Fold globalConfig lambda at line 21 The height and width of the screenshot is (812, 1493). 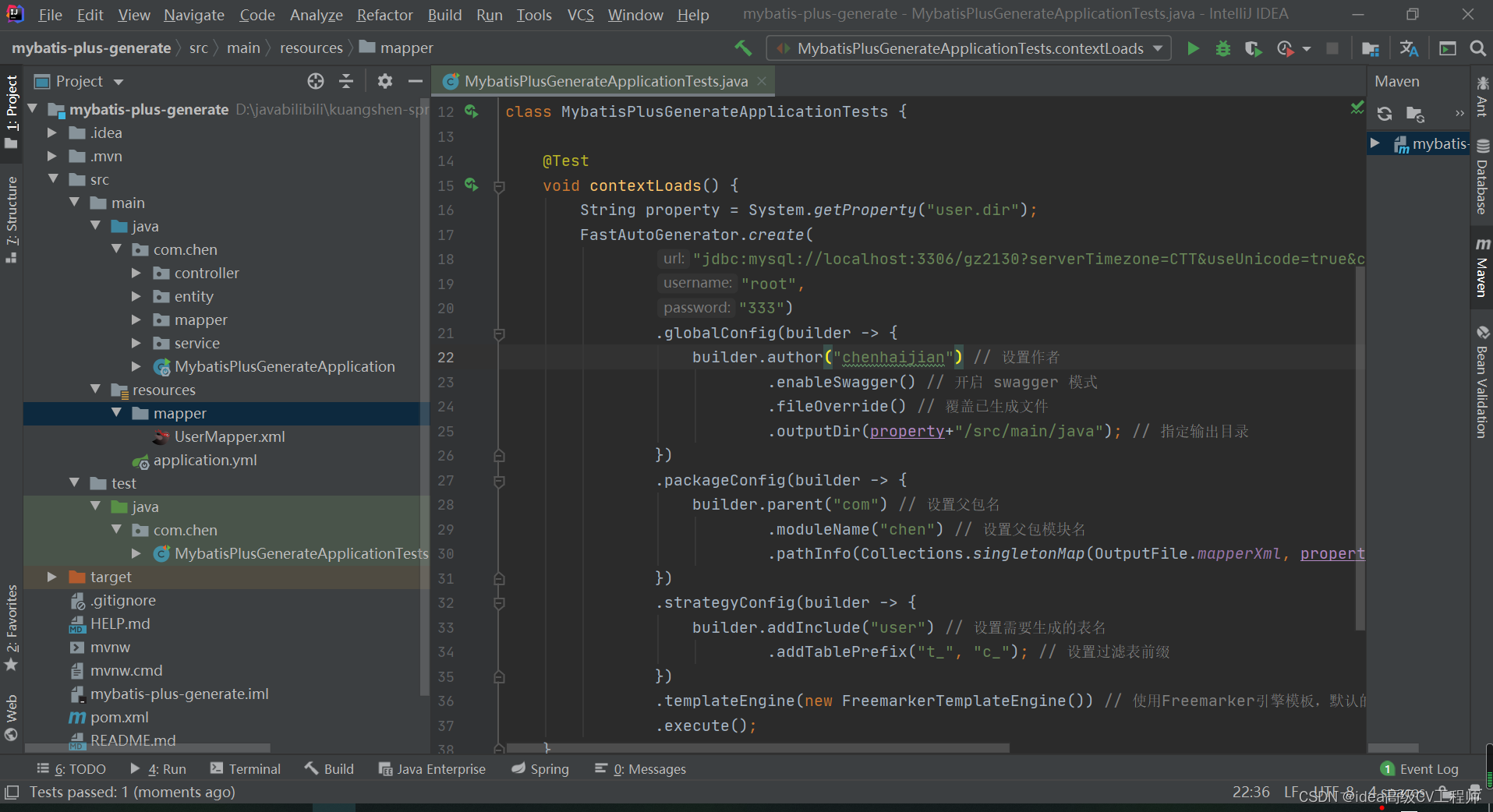[499, 334]
